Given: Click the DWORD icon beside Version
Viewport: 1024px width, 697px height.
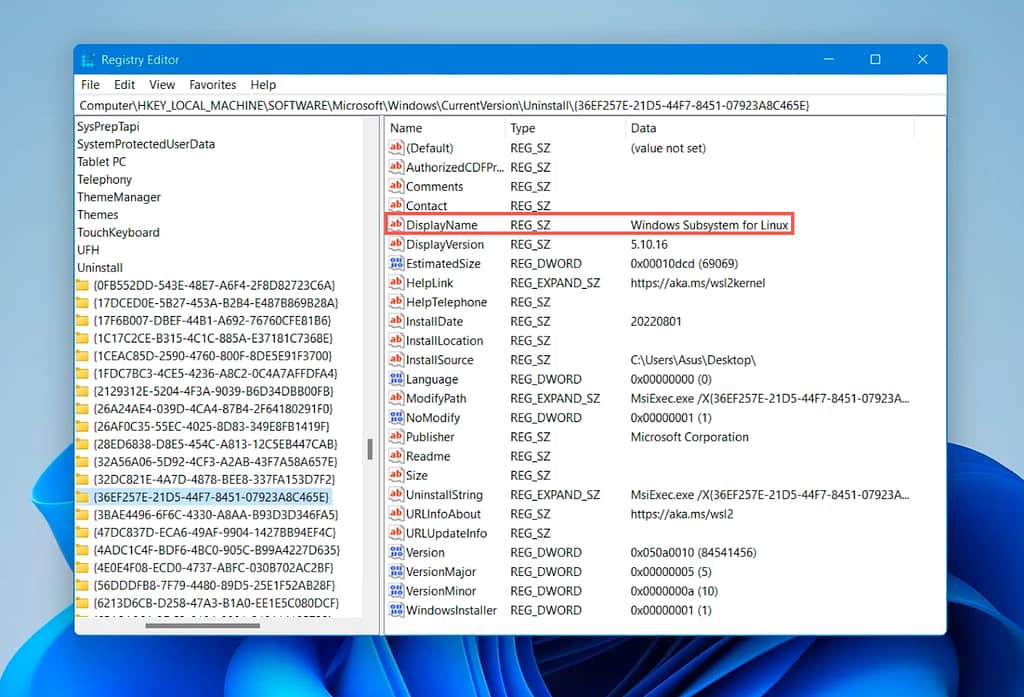Looking at the screenshot, I should coord(396,552).
